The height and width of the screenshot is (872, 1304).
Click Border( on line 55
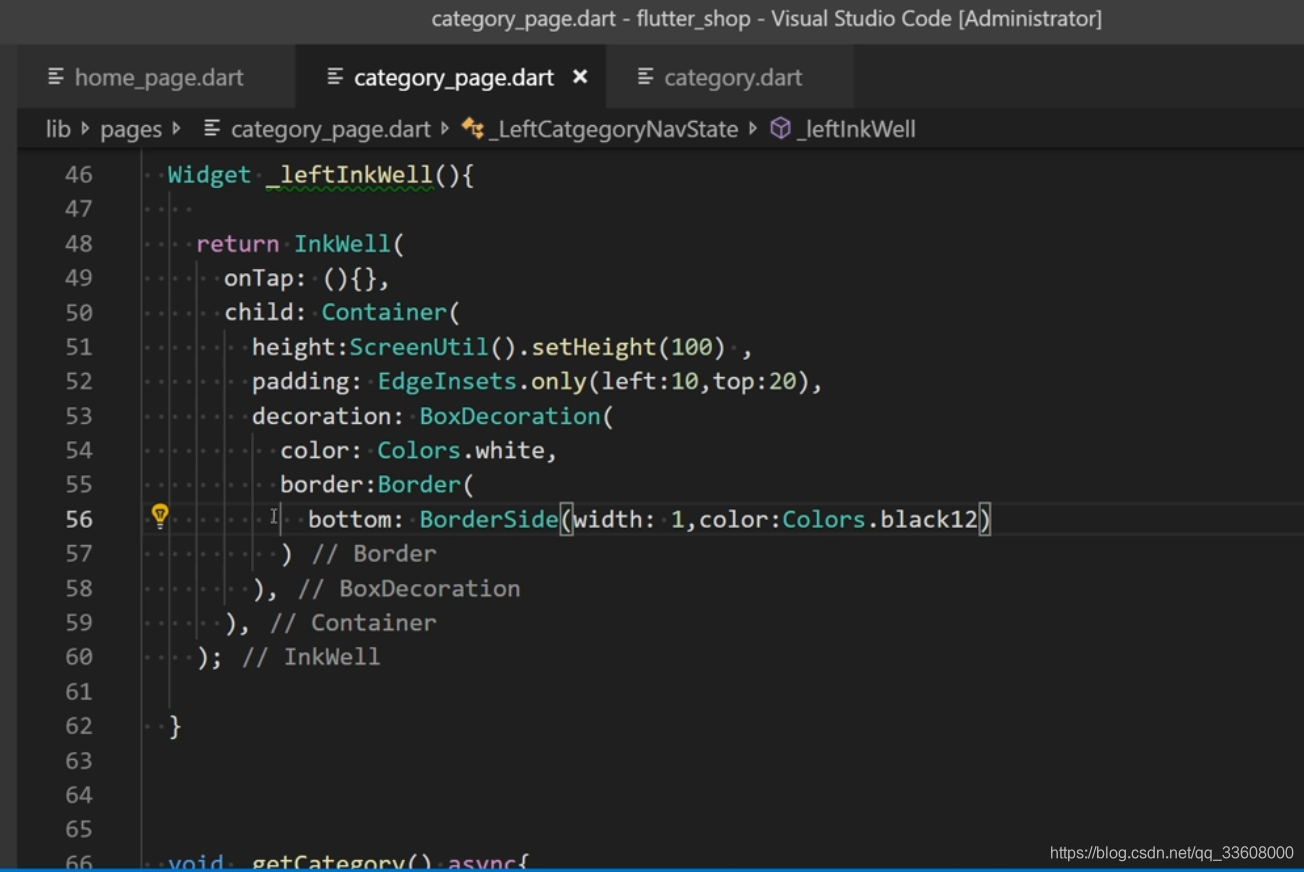[425, 485]
